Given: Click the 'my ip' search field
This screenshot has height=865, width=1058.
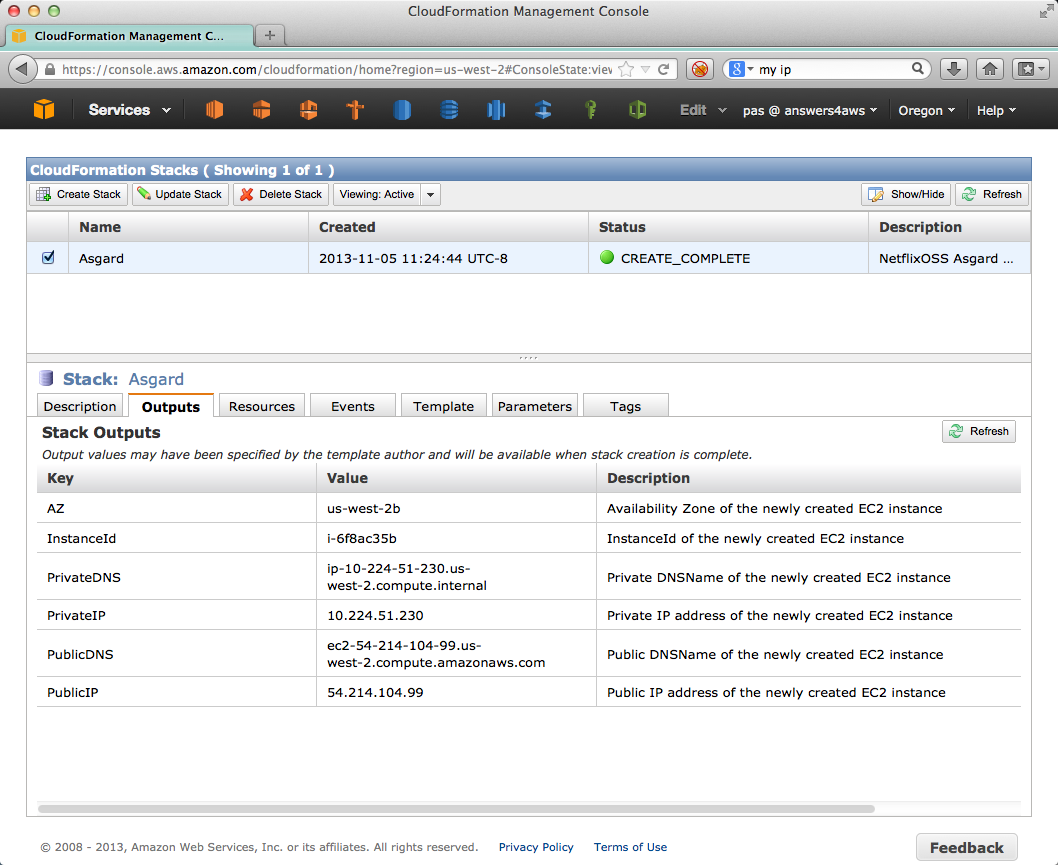Looking at the screenshot, I should 833,69.
